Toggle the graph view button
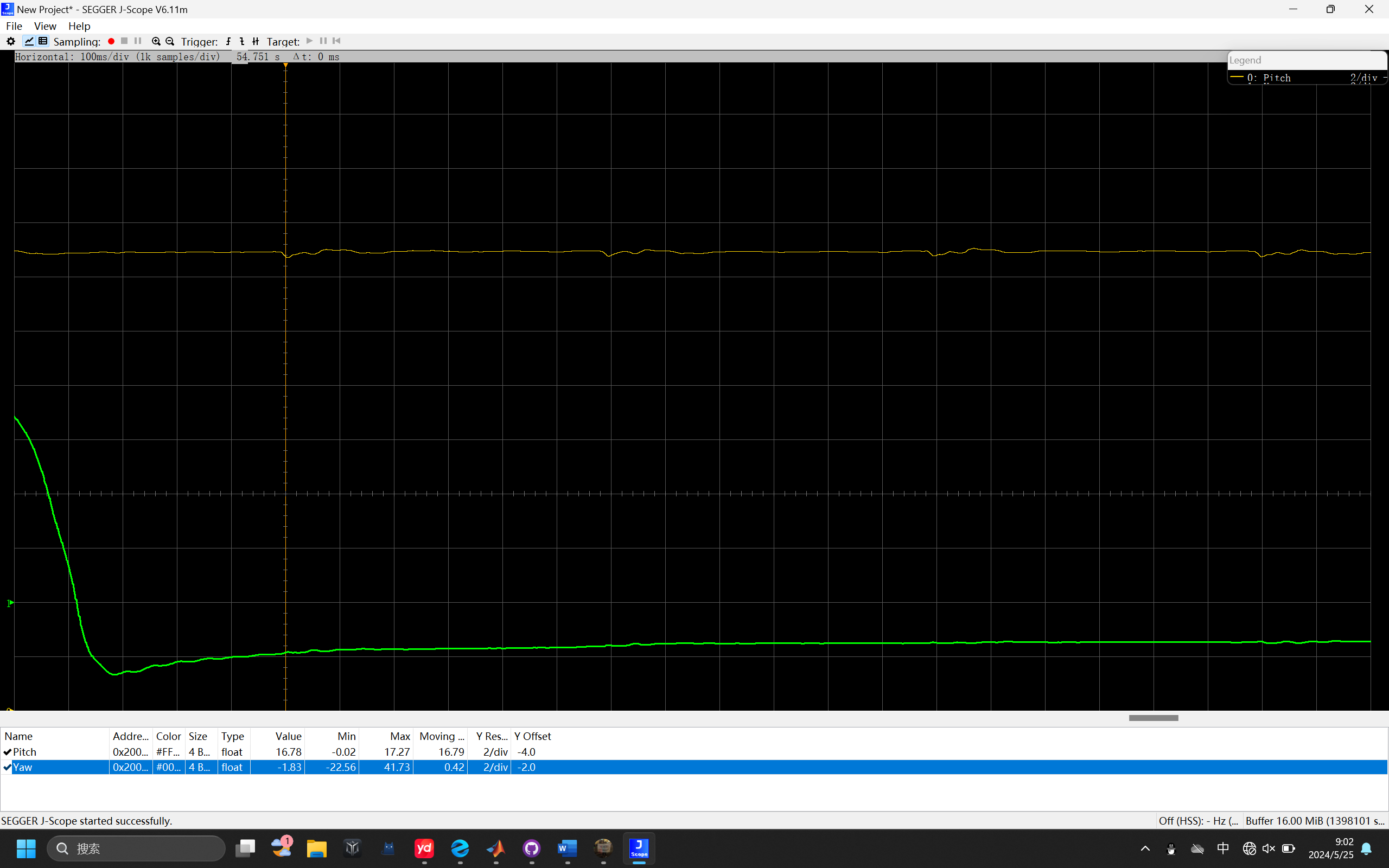 point(29,41)
